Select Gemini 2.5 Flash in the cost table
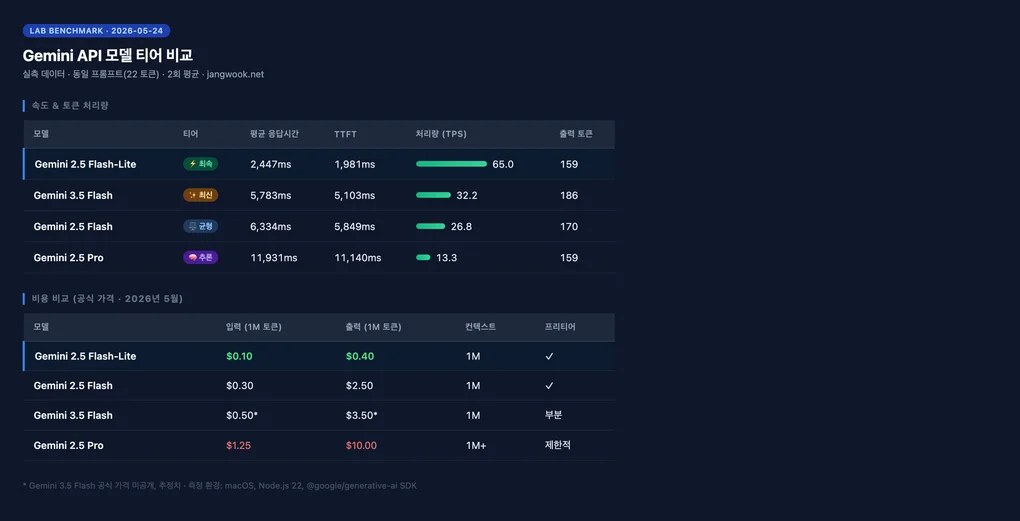Viewport: 1020px width, 521px height. (x=73, y=386)
